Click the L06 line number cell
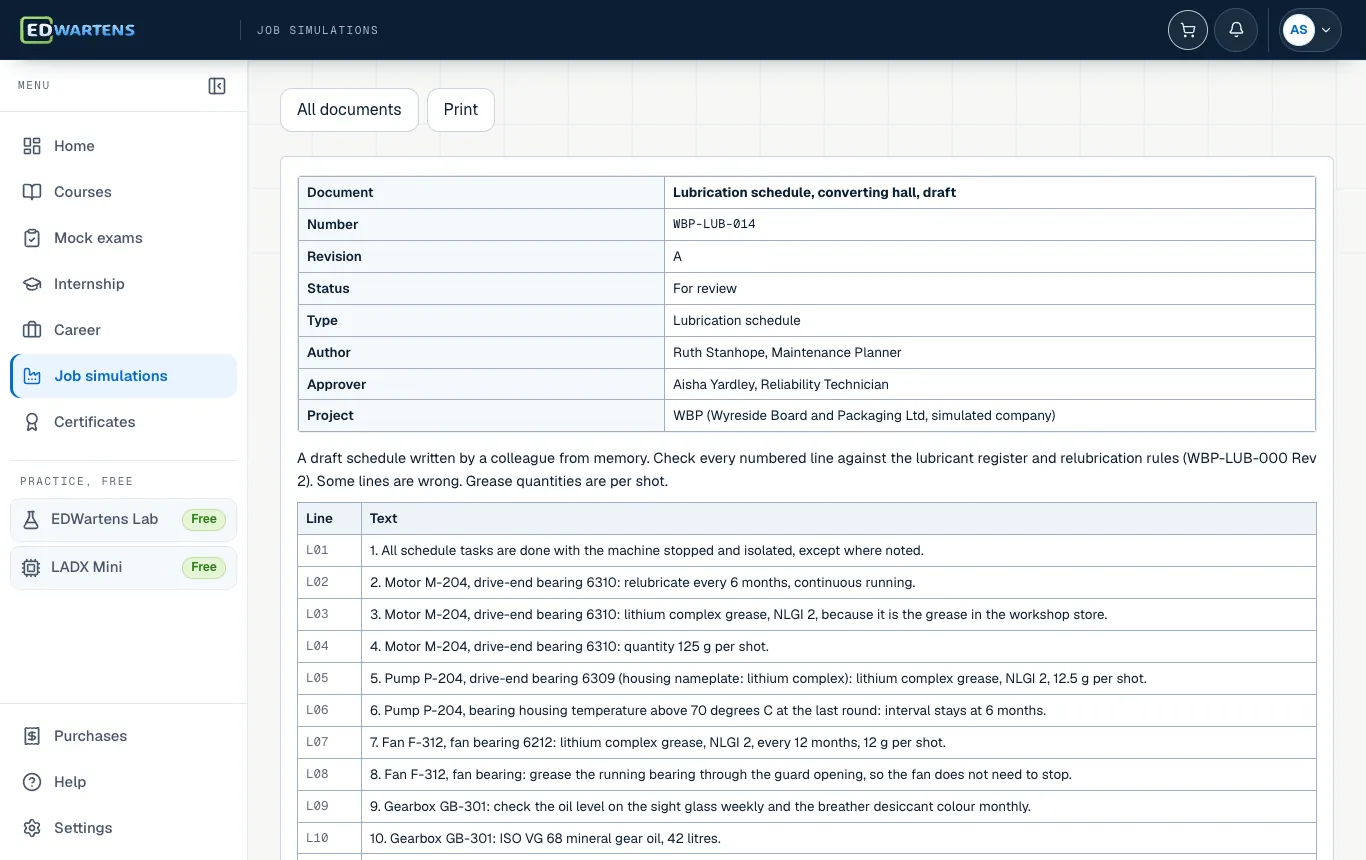1366x860 pixels. pyautogui.click(x=330, y=711)
